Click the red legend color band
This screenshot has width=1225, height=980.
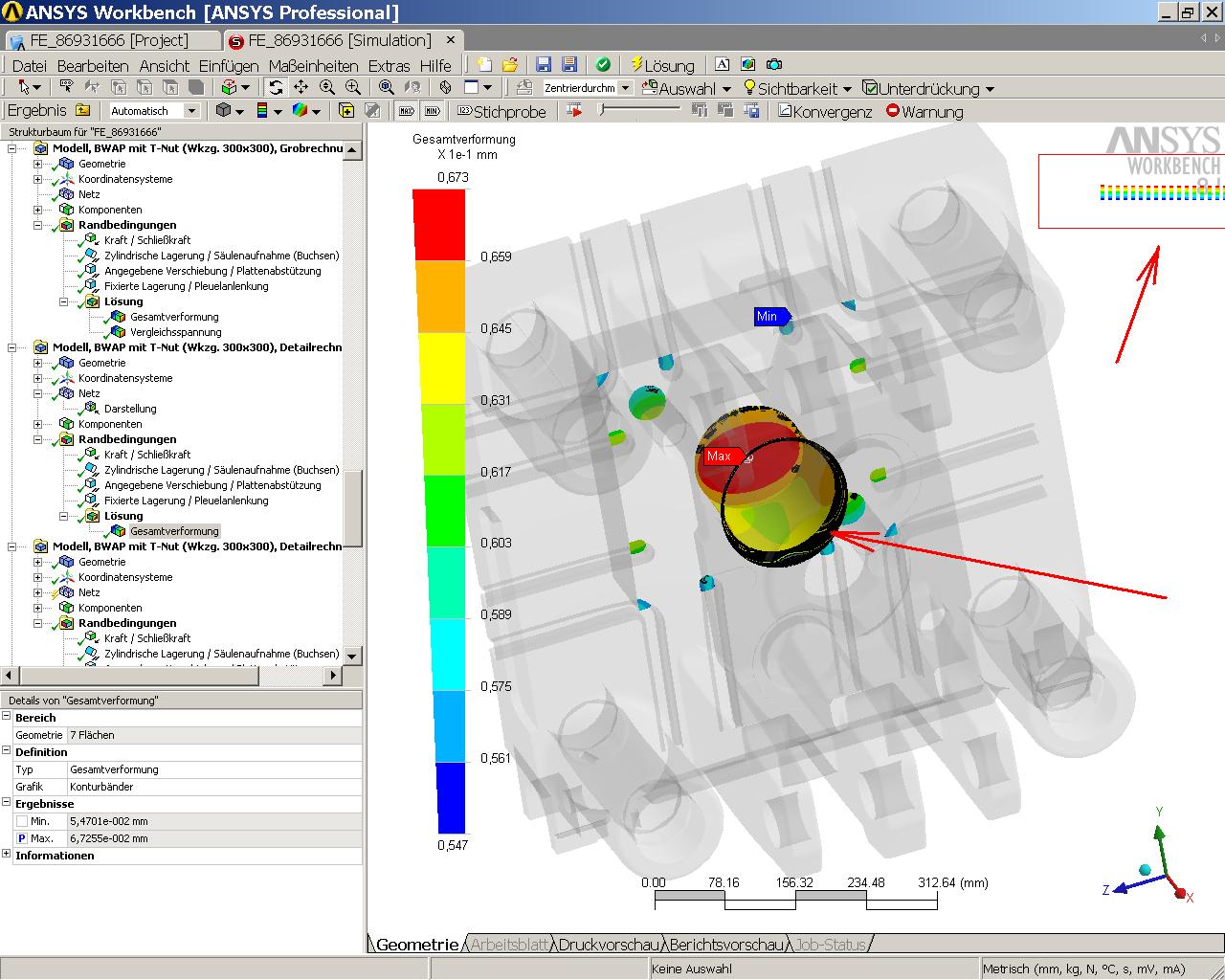click(438, 225)
